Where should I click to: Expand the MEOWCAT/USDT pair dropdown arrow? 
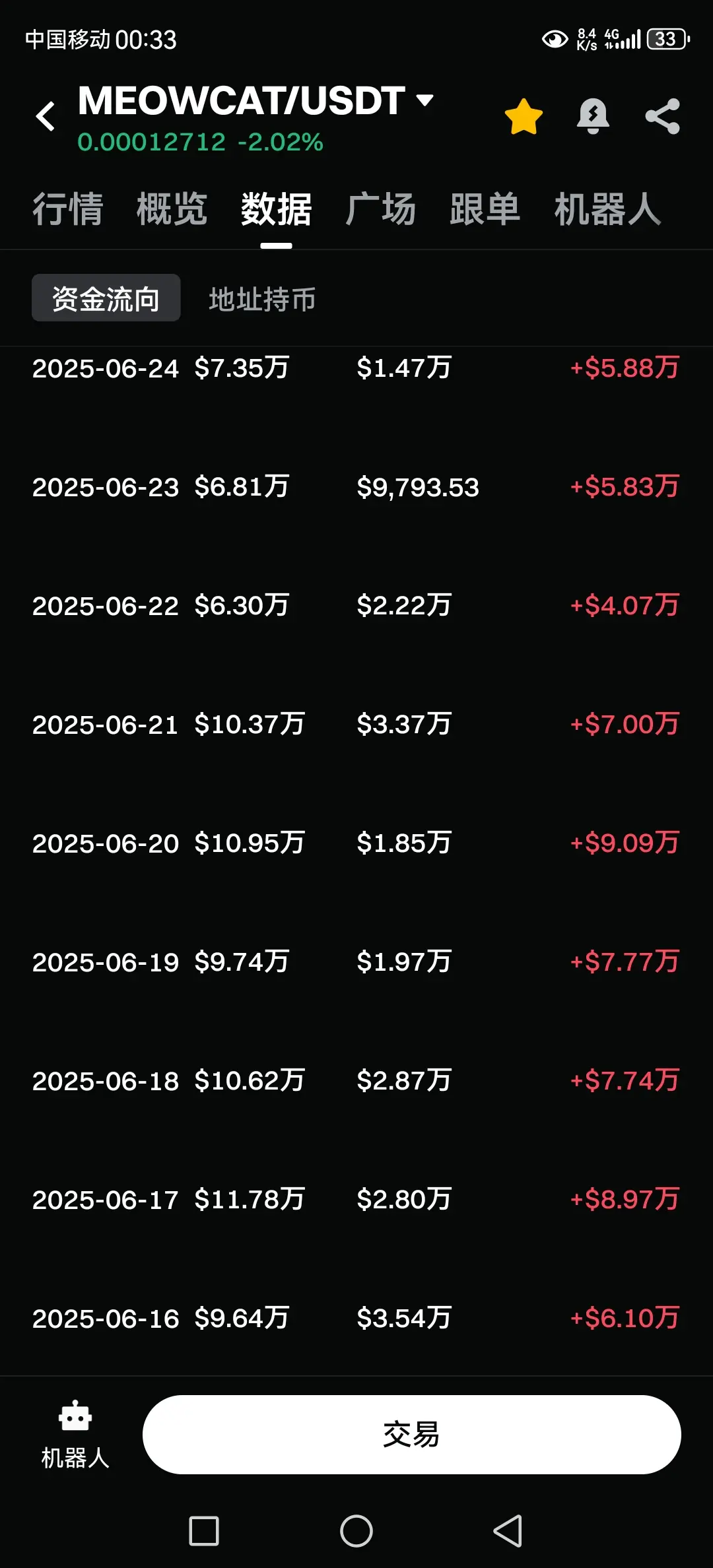click(424, 100)
